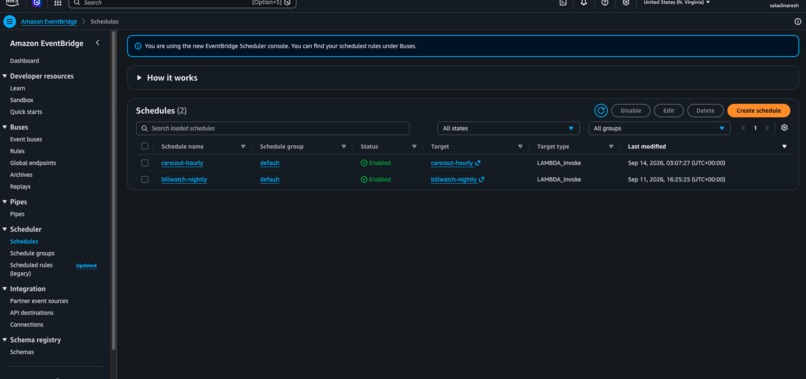Open Archives in the sidebar
This screenshot has height=379, width=806.
(x=21, y=175)
